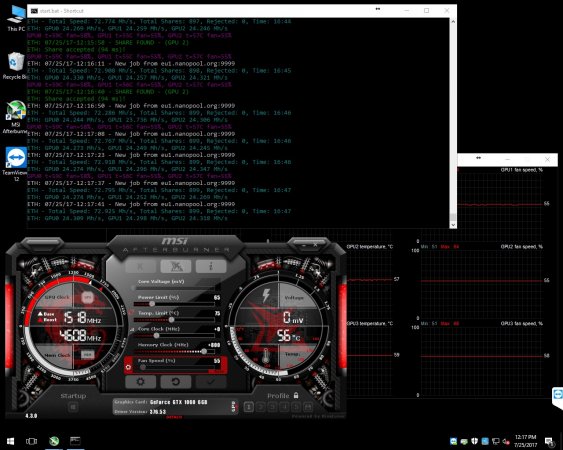Adjust the Core Voltage slider
Screen dimensions: 563x450
click(x=175, y=288)
